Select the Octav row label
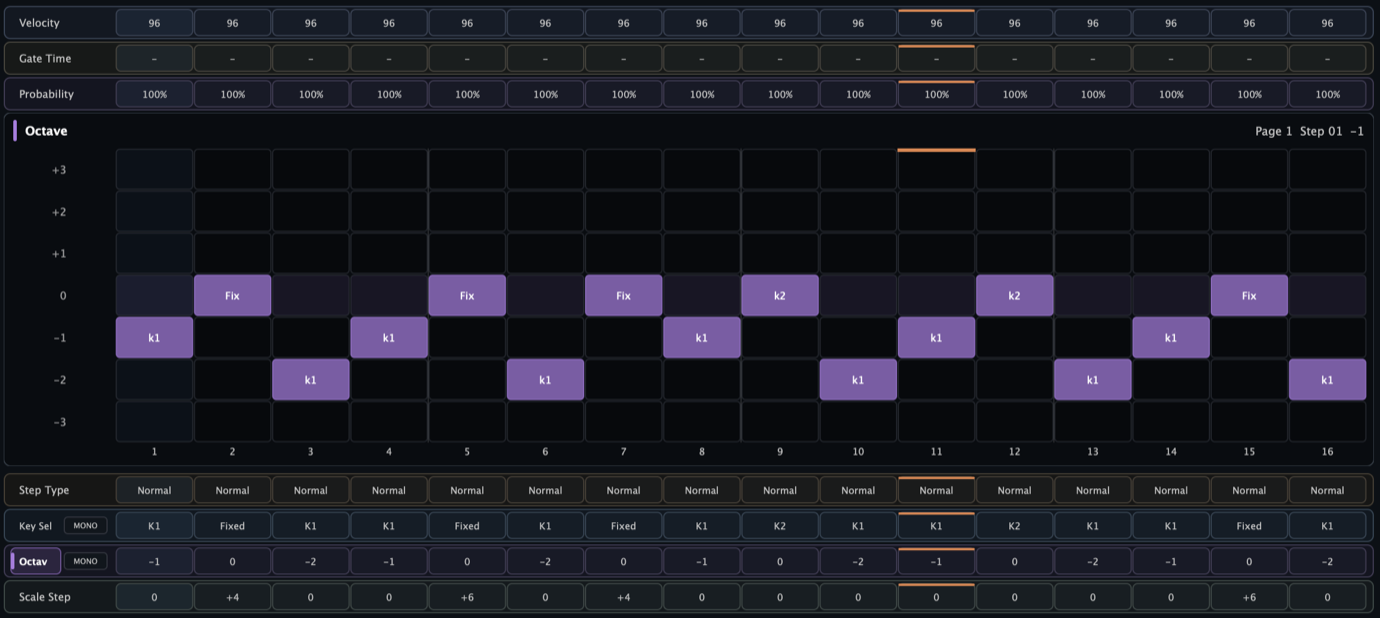This screenshot has width=1380, height=618. [35, 561]
